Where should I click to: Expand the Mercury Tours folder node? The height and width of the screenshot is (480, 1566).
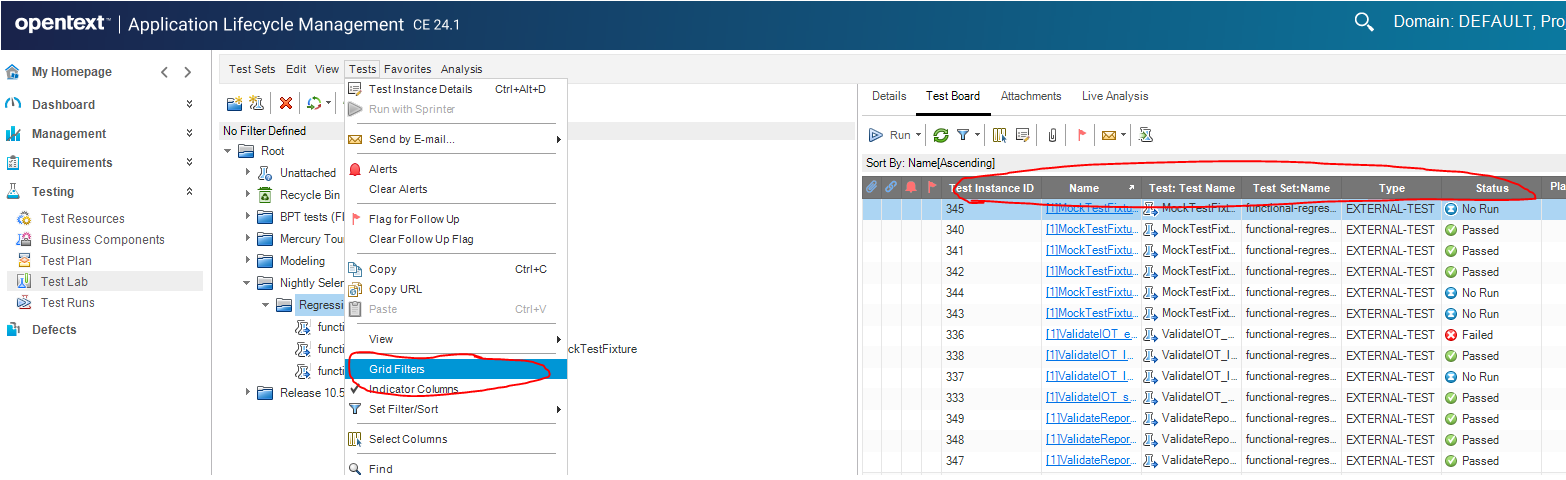[x=248, y=239]
